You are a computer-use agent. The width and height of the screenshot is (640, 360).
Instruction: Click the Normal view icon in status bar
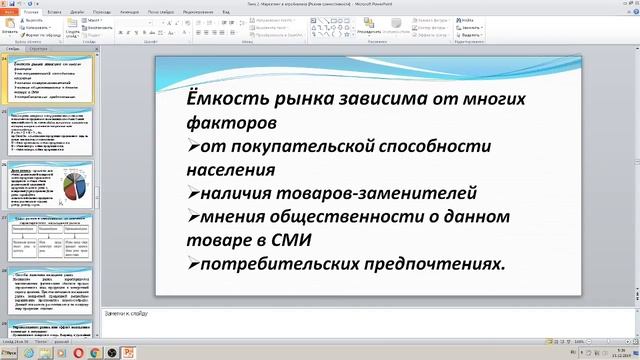pos(550,342)
